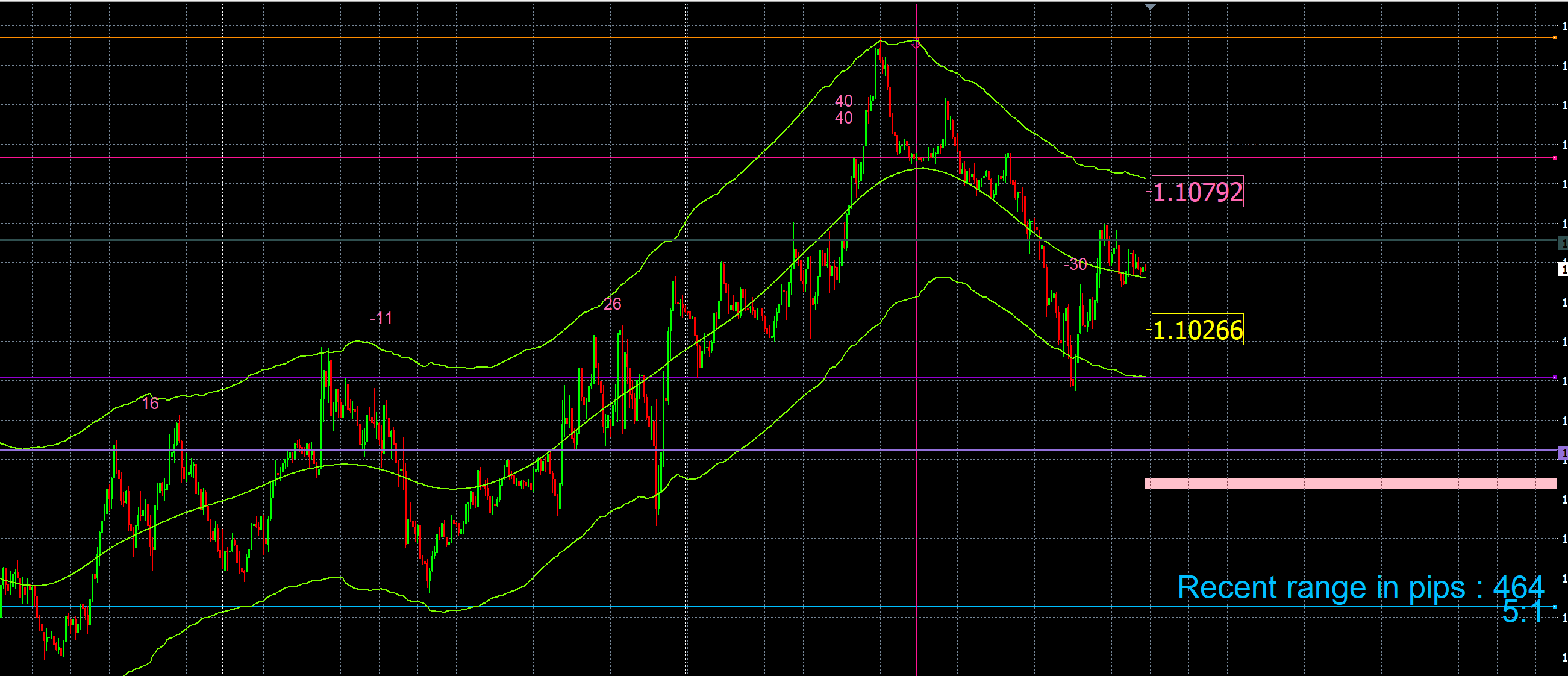Click the pink '16' label on the upper band
The height and width of the screenshot is (676, 1568).
150,403
